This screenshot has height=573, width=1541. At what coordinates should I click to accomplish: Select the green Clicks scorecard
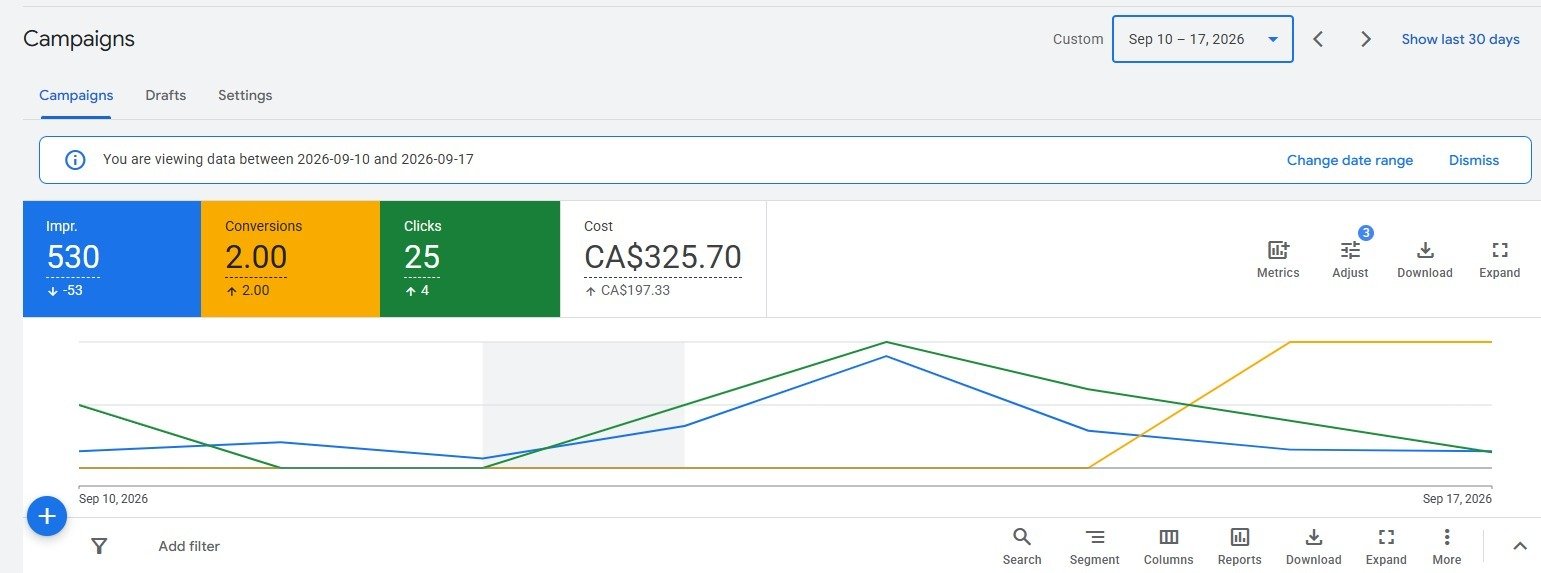click(x=470, y=259)
